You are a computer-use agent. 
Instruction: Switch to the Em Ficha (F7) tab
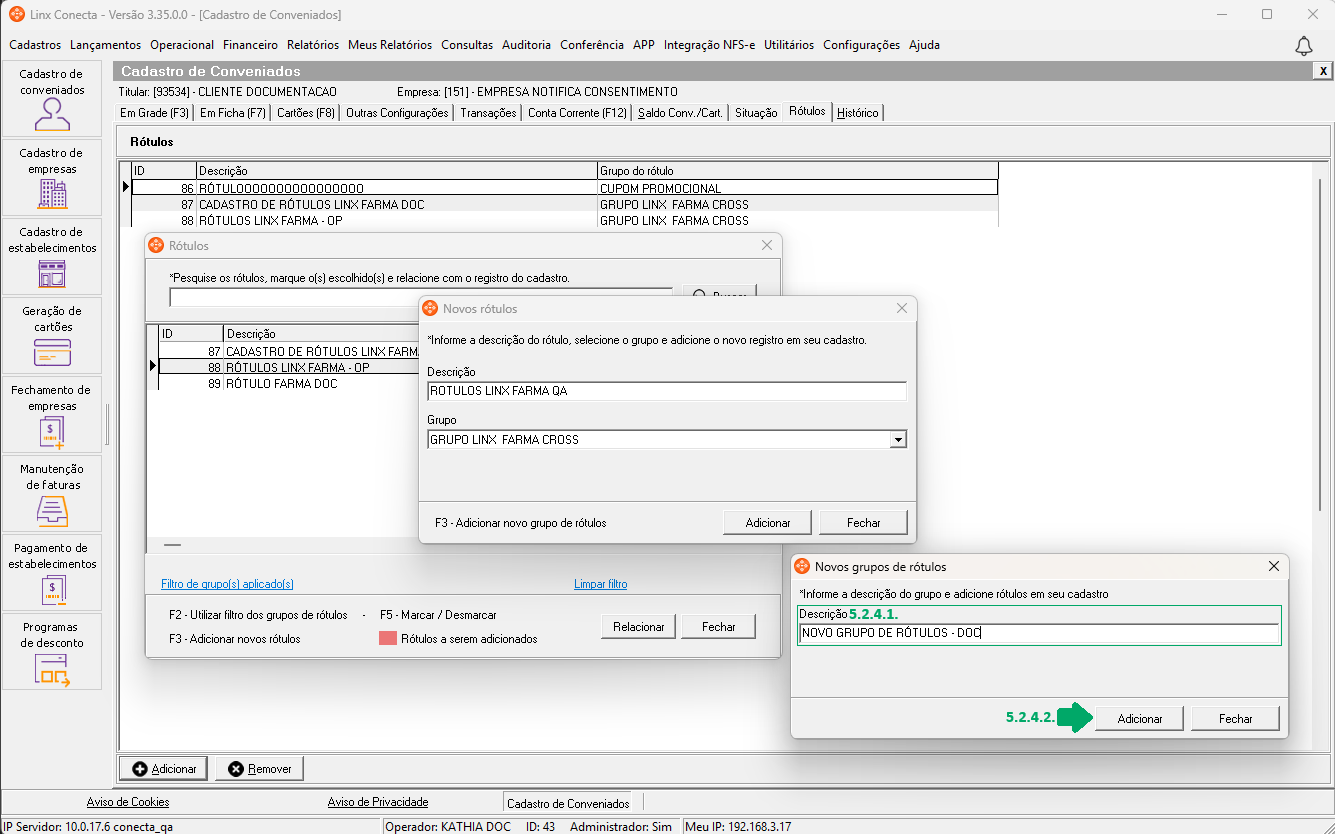coord(233,113)
